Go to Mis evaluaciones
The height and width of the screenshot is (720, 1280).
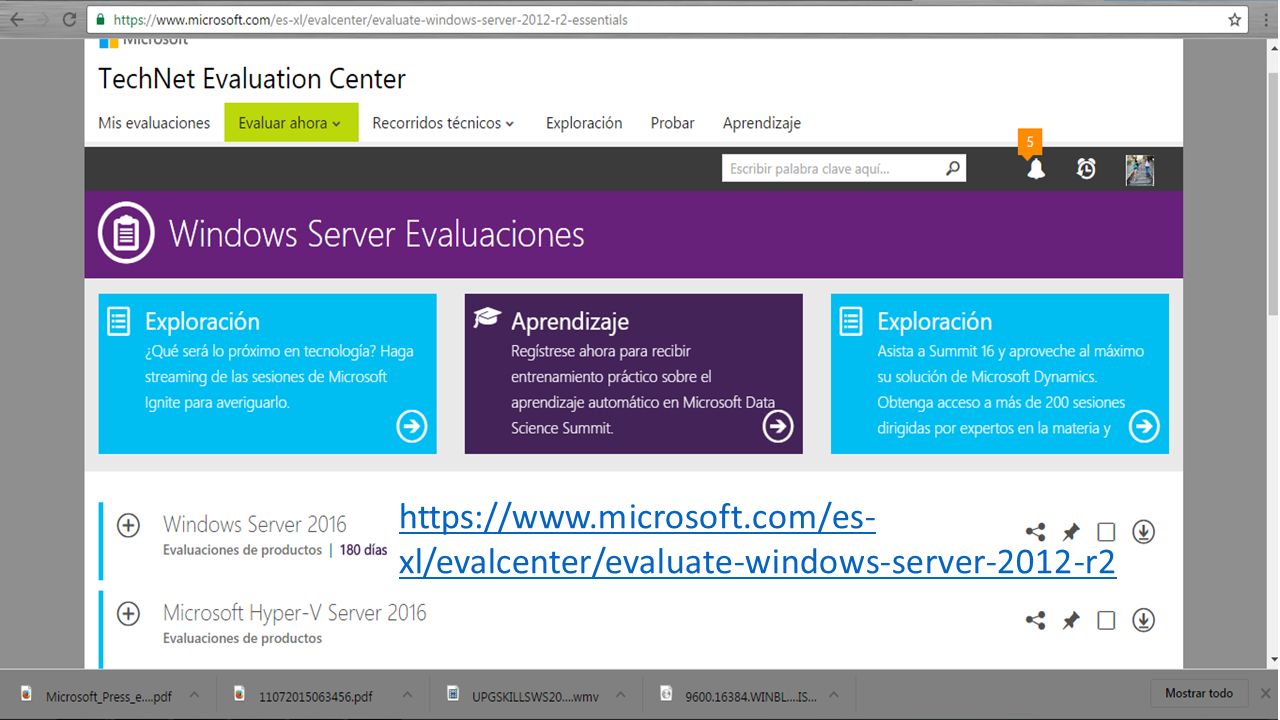click(154, 123)
